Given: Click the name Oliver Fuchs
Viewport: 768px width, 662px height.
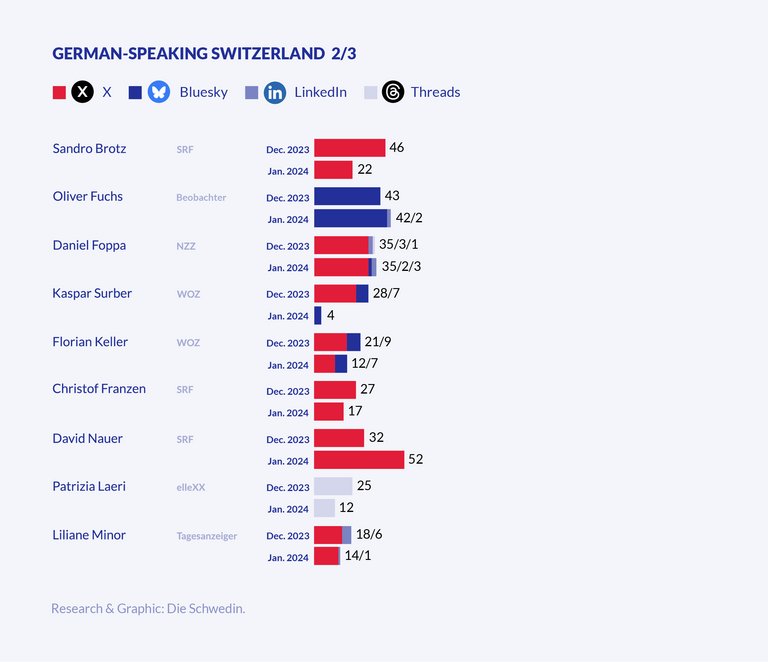Looking at the screenshot, I should 87,196.
